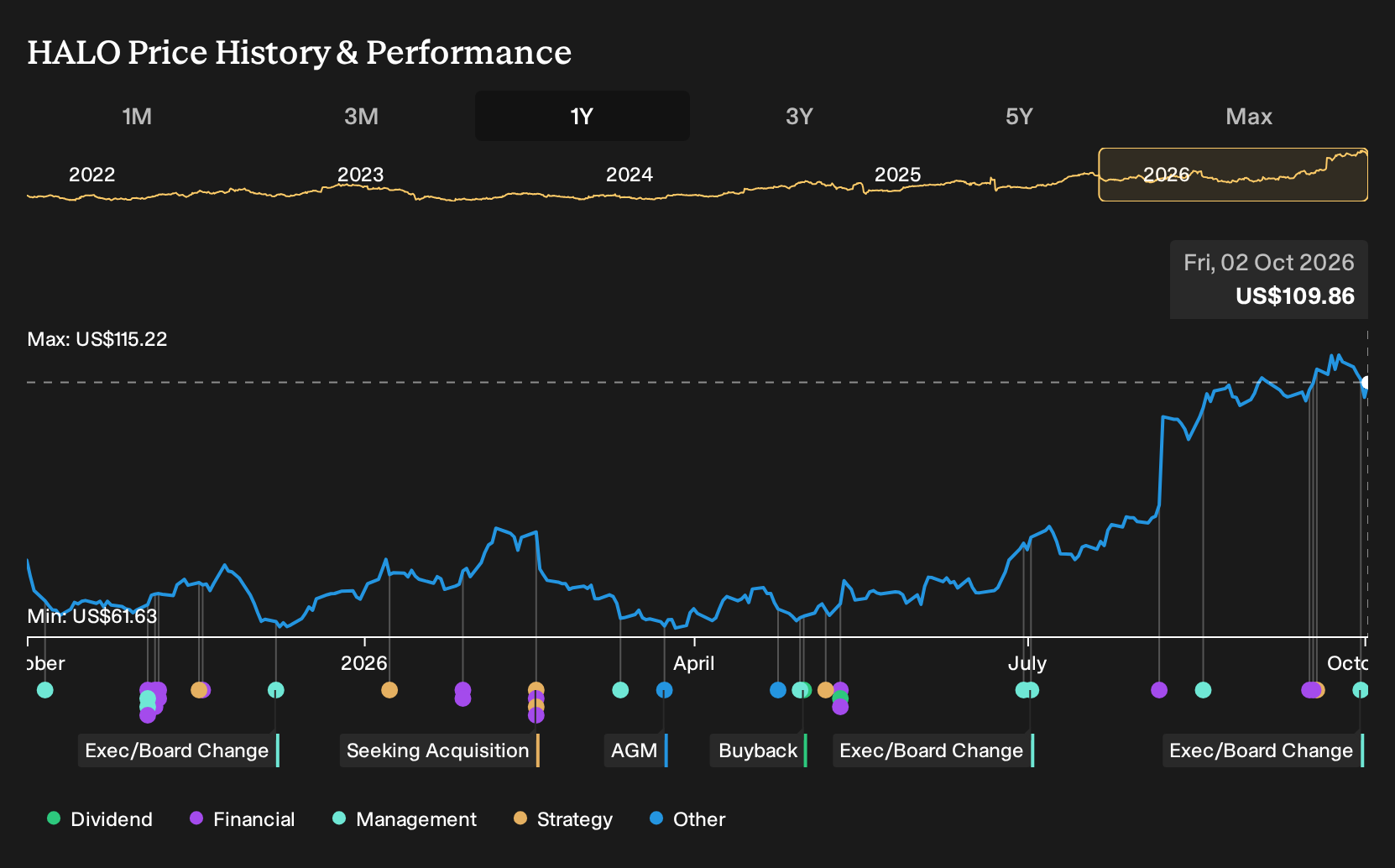Click the teal Management dot just before April
This screenshot has width=1395, height=868.
click(620, 690)
